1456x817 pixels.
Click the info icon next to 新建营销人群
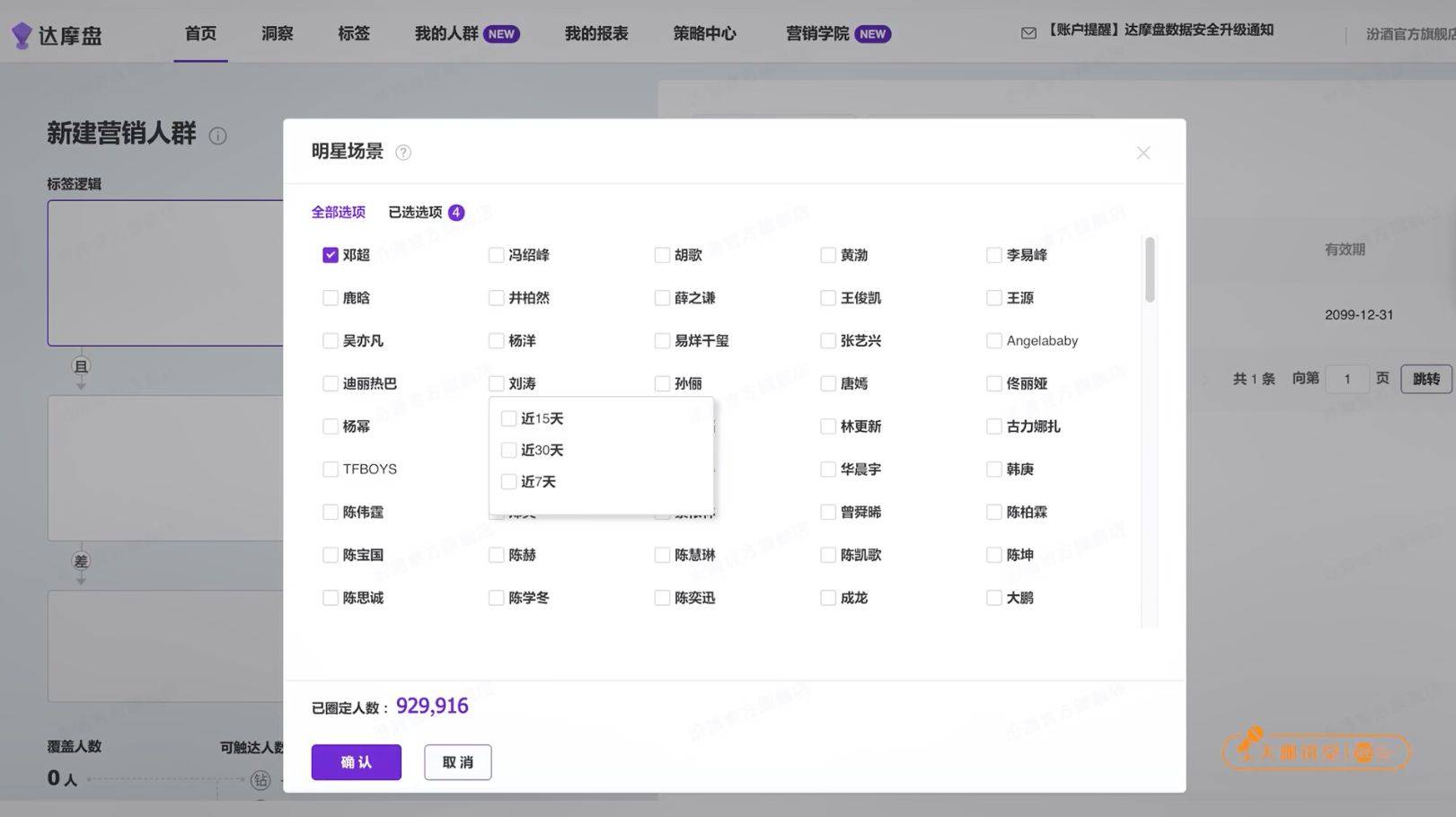tap(217, 136)
